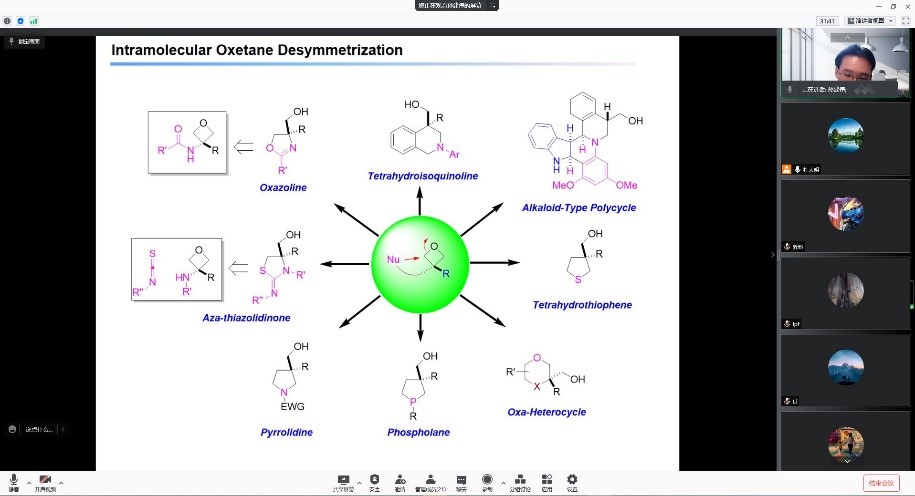Open the settings gear icon
This screenshot has height=496, width=915.
[573, 481]
